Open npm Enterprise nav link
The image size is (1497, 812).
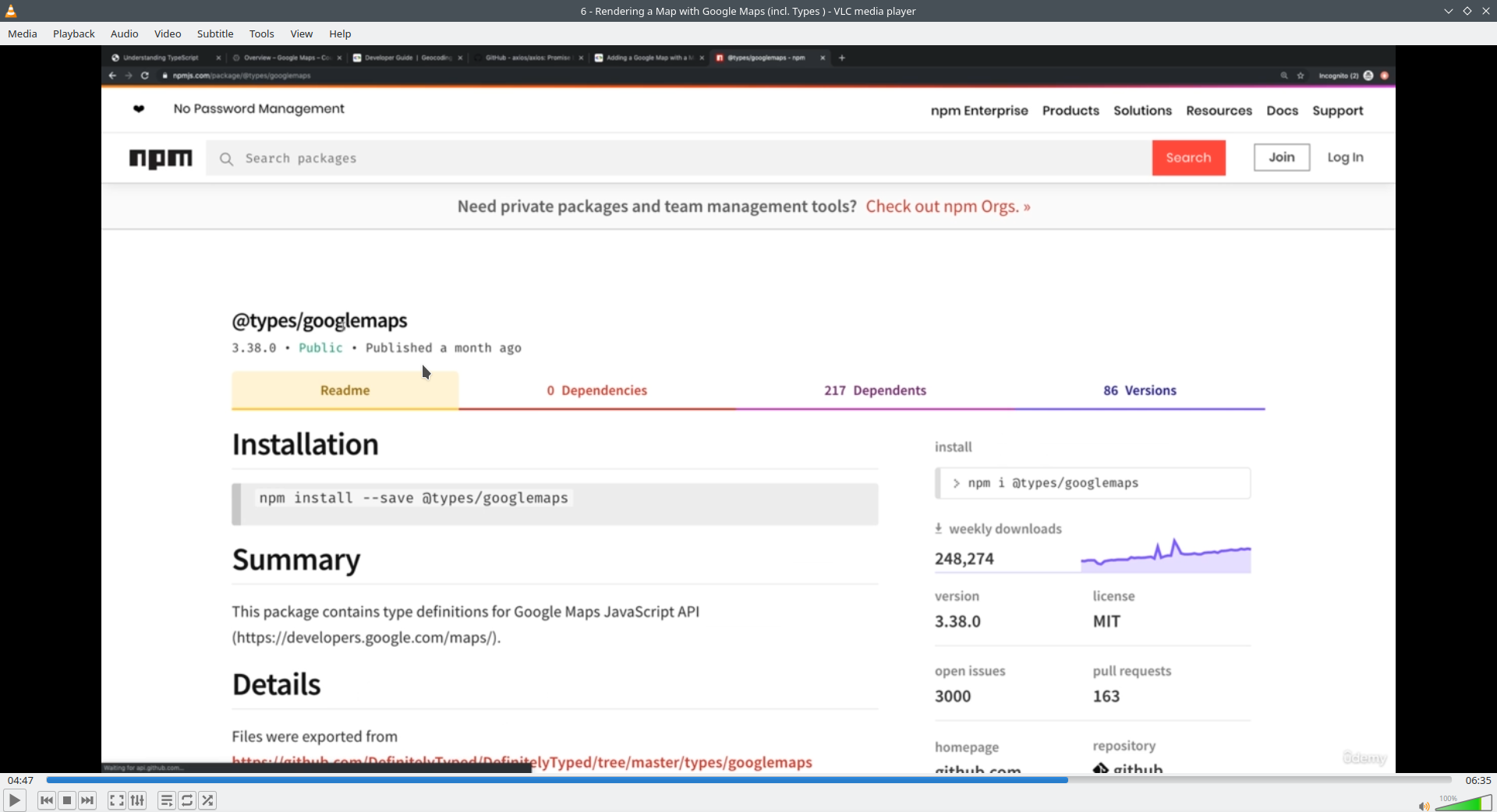point(979,111)
